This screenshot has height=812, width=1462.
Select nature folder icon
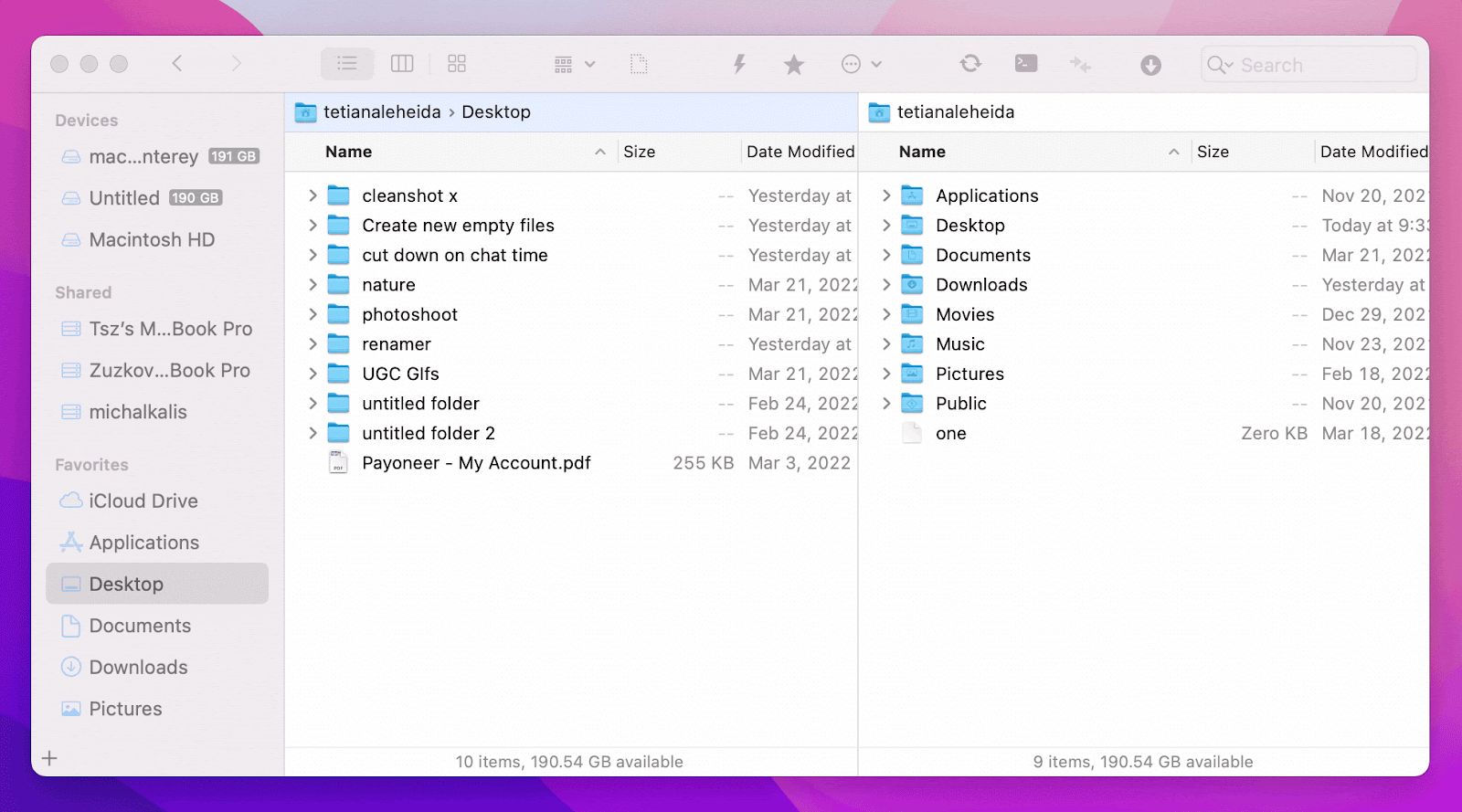(339, 285)
